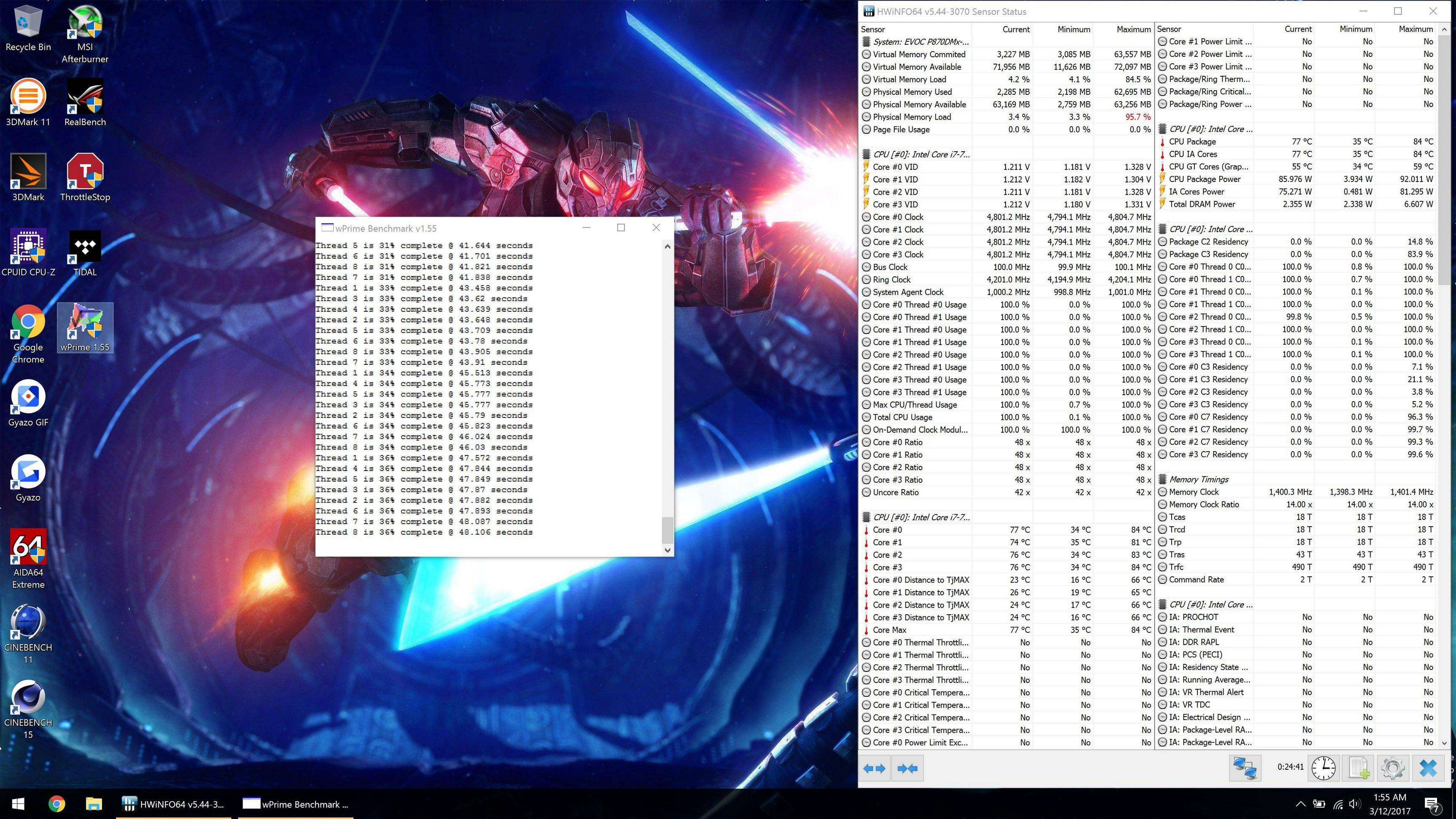Switch to the wPrime Benchmark taskbar button
This screenshot has width=1456, height=819.
click(296, 804)
